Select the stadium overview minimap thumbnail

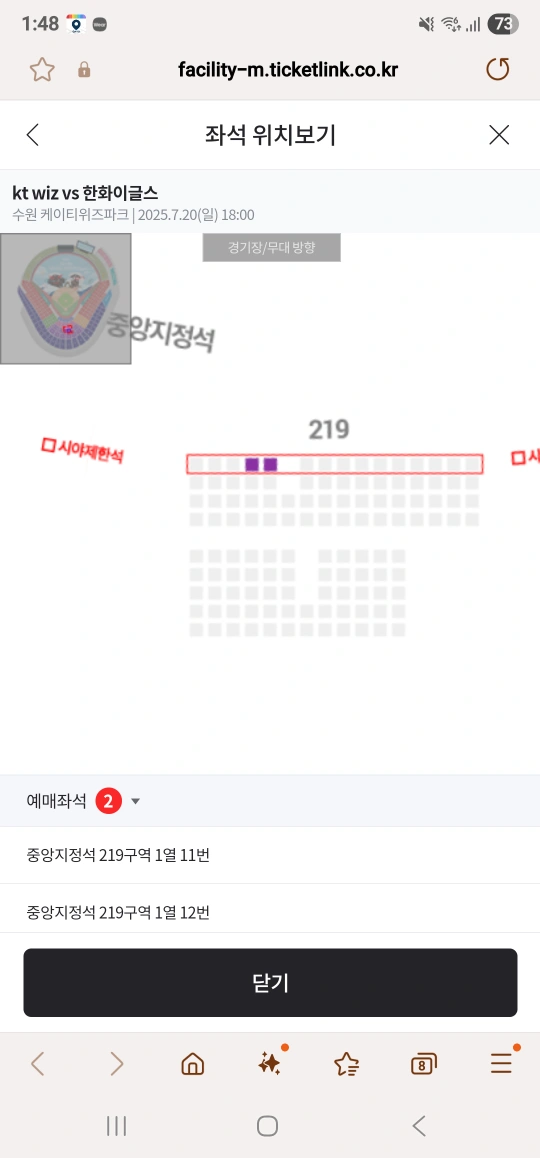(66, 298)
